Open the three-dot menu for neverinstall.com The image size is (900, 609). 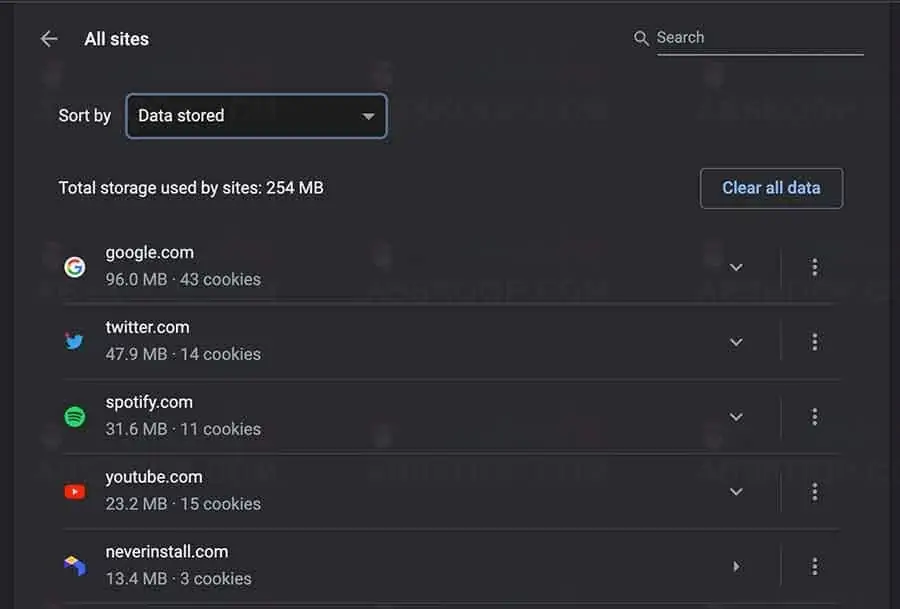pyautogui.click(x=815, y=565)
